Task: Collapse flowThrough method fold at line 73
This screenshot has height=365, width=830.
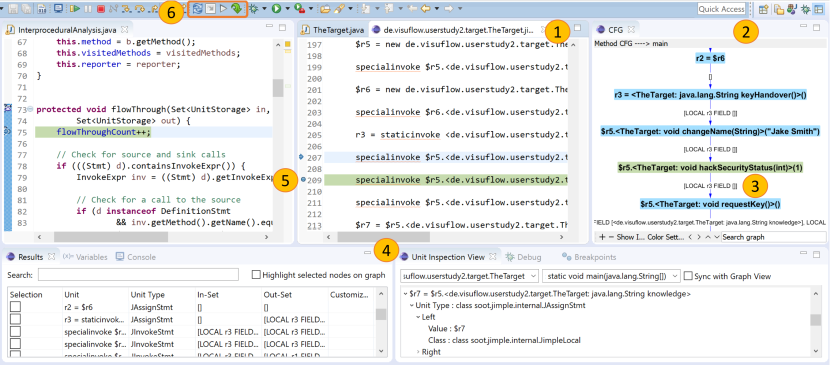Action: [x=30, y=110]
